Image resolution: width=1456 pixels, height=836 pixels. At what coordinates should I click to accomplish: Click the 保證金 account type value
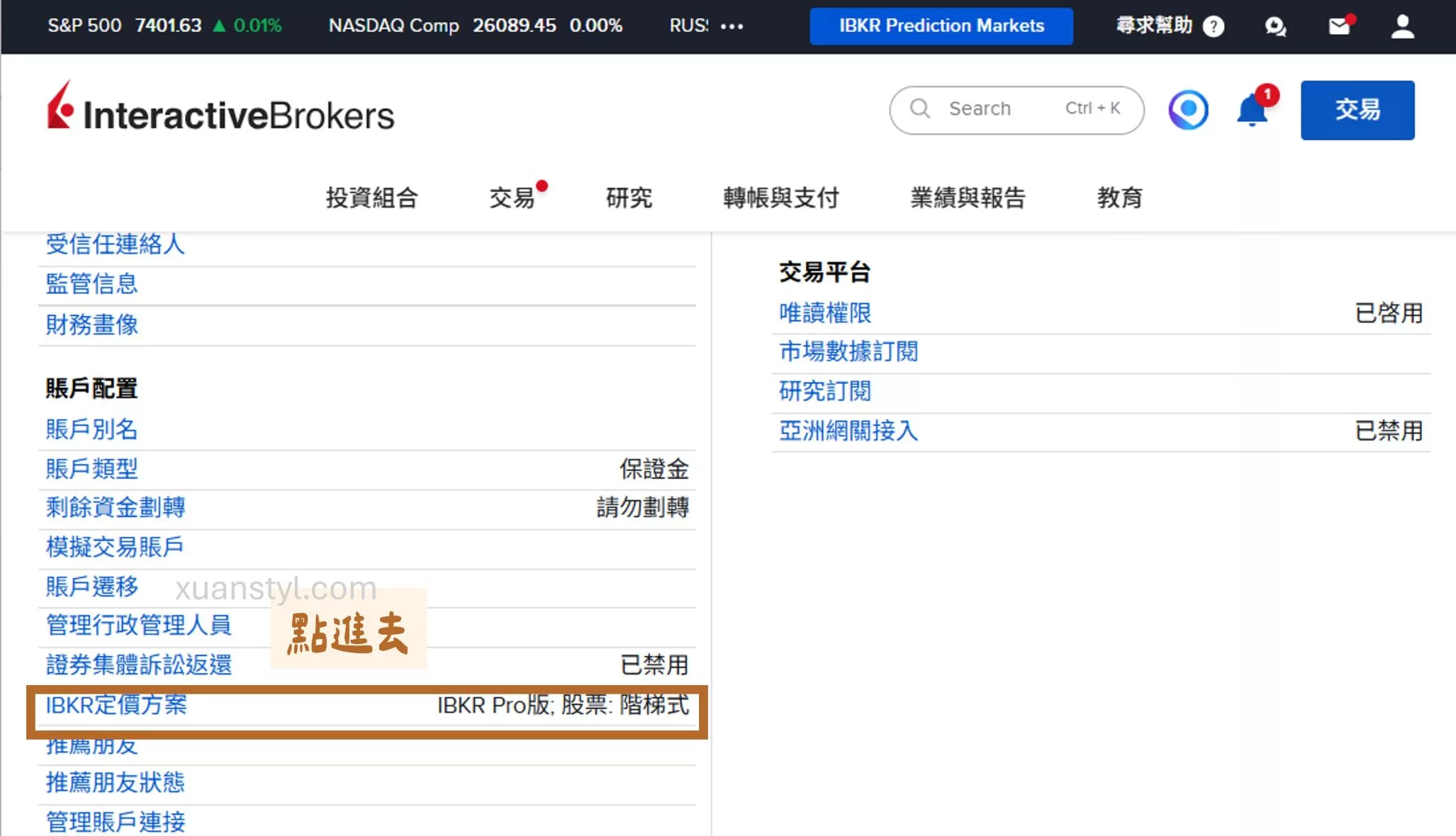click(654, 469)
